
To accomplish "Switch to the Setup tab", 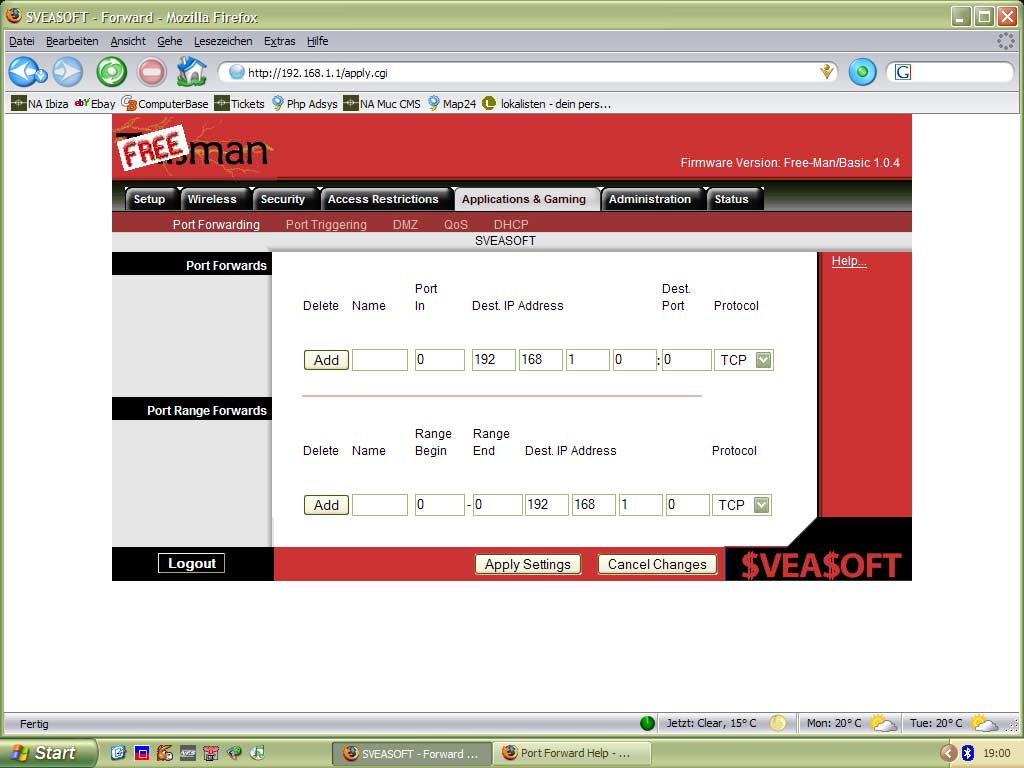I will (150, 199).
